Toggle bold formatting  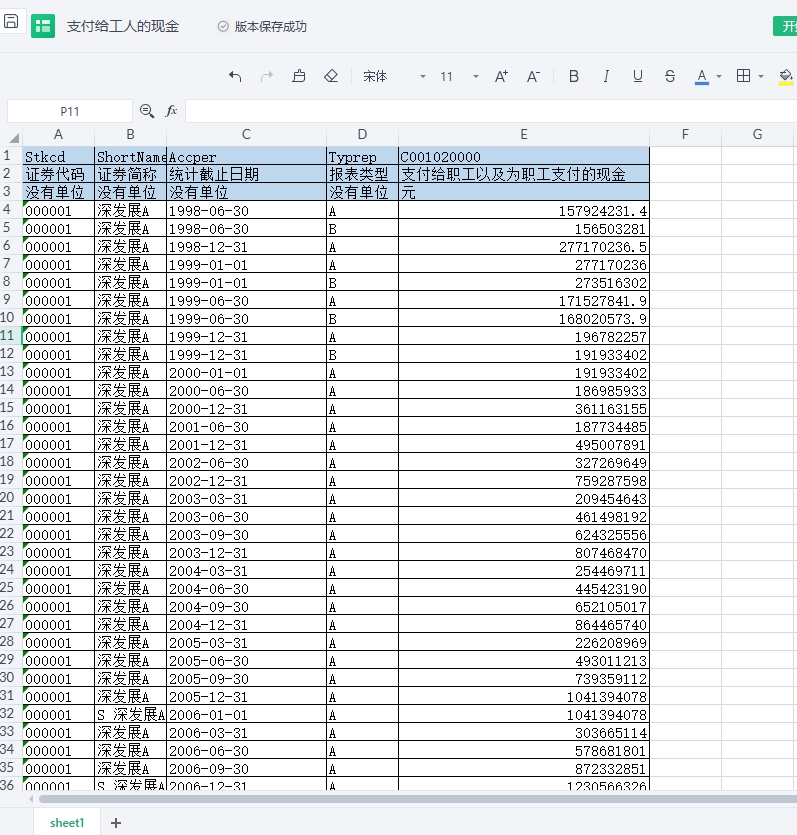pyautogui.click(x=573, y=77)
